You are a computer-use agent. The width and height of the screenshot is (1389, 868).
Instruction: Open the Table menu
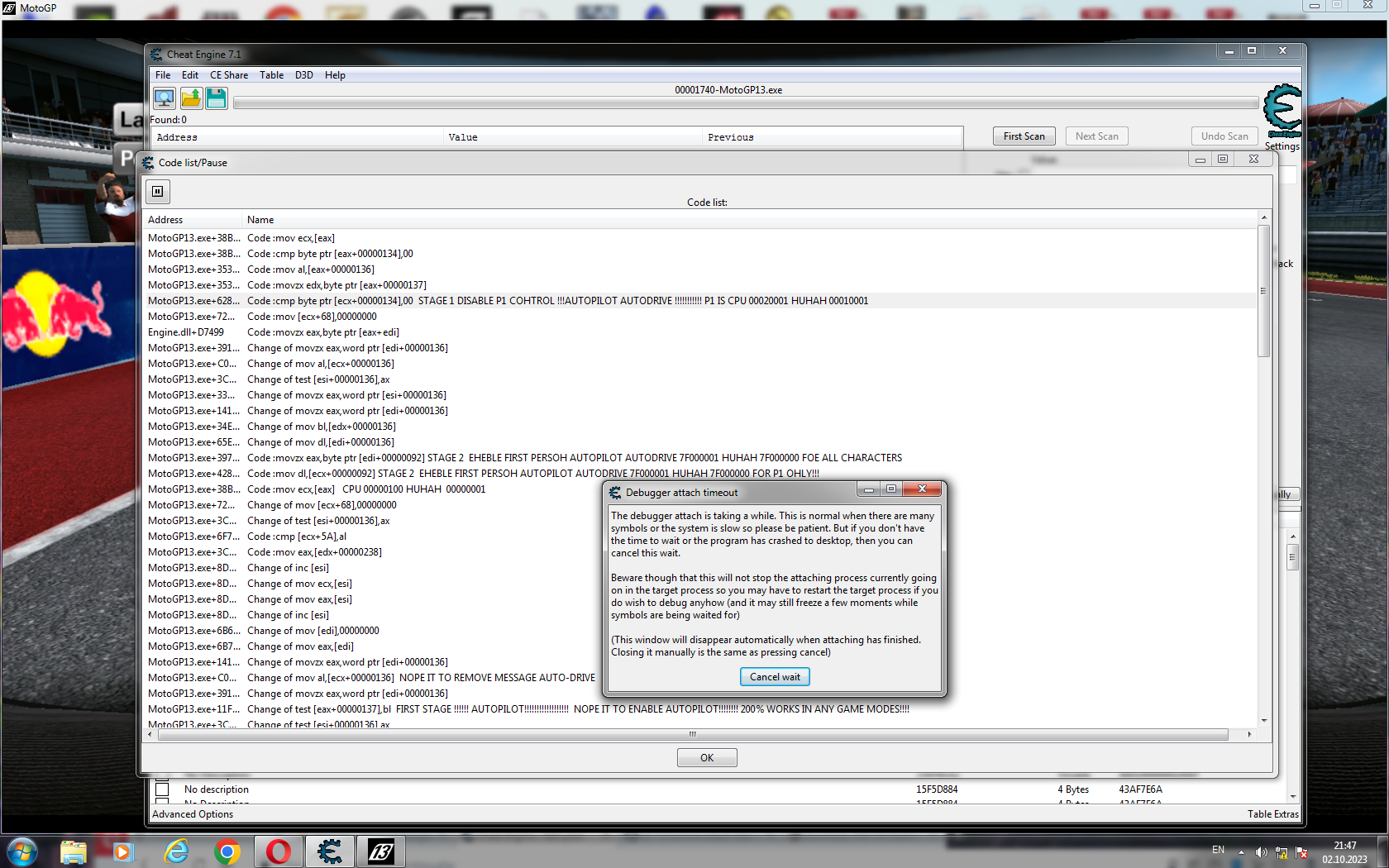pos(271,75)
